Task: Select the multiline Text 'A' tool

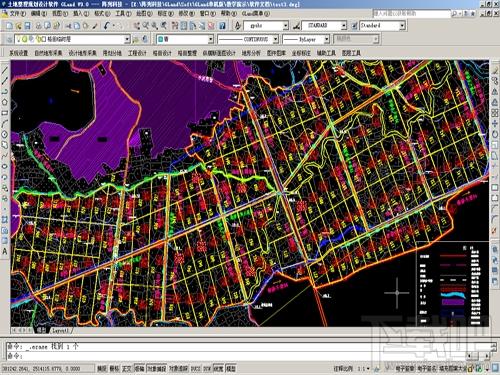Action: [5, 251]
